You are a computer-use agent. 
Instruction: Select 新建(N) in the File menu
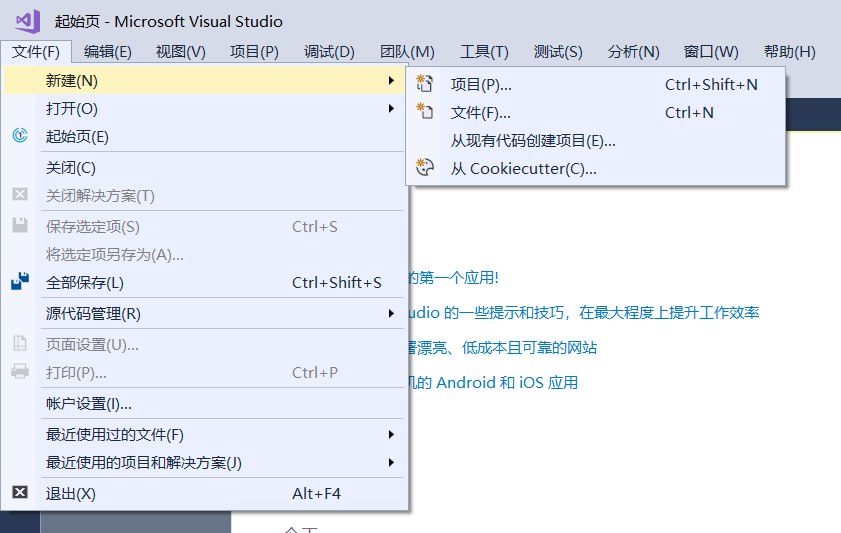204,80
